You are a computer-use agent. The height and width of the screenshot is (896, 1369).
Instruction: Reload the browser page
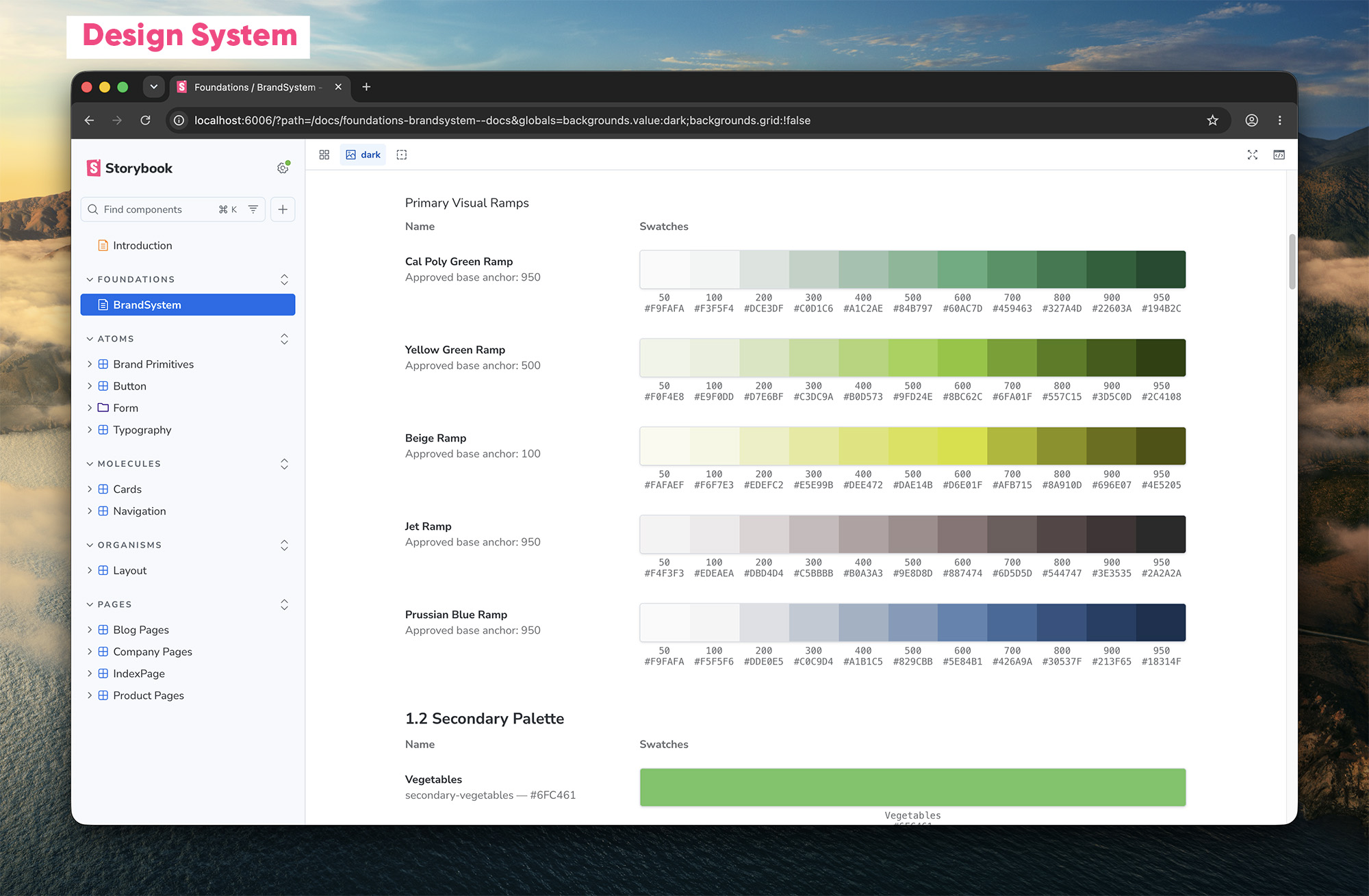point(145,120)
